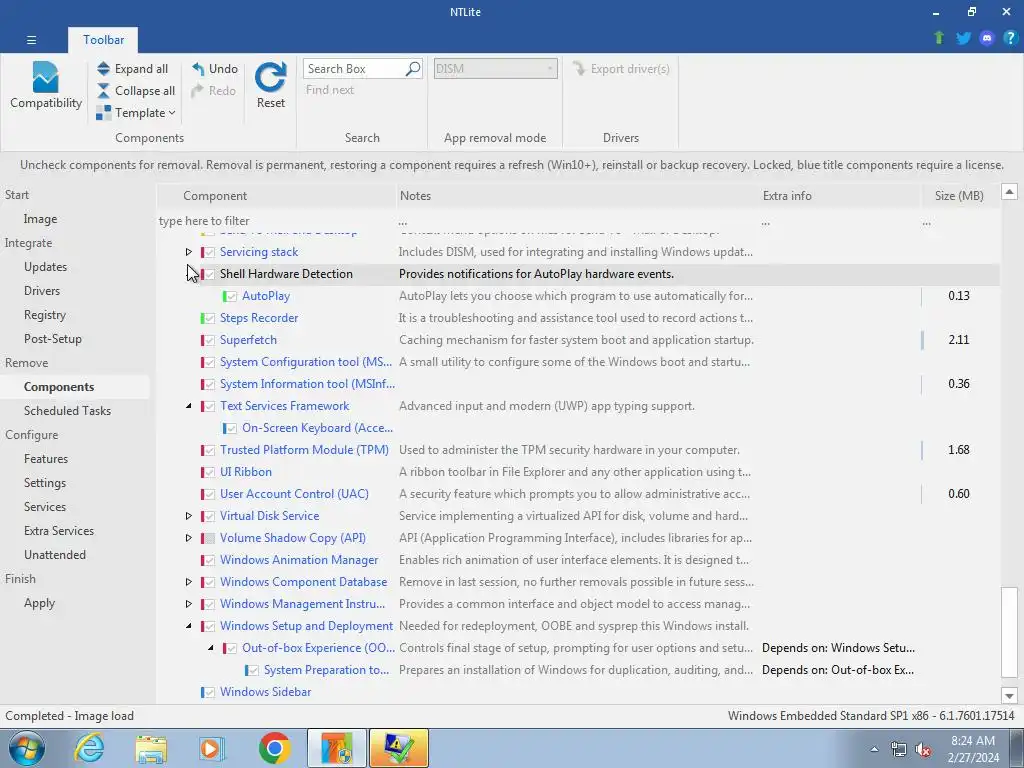
Task: Click the green update arrow icon
Action: pyautogui.click(x=939, y=38)
